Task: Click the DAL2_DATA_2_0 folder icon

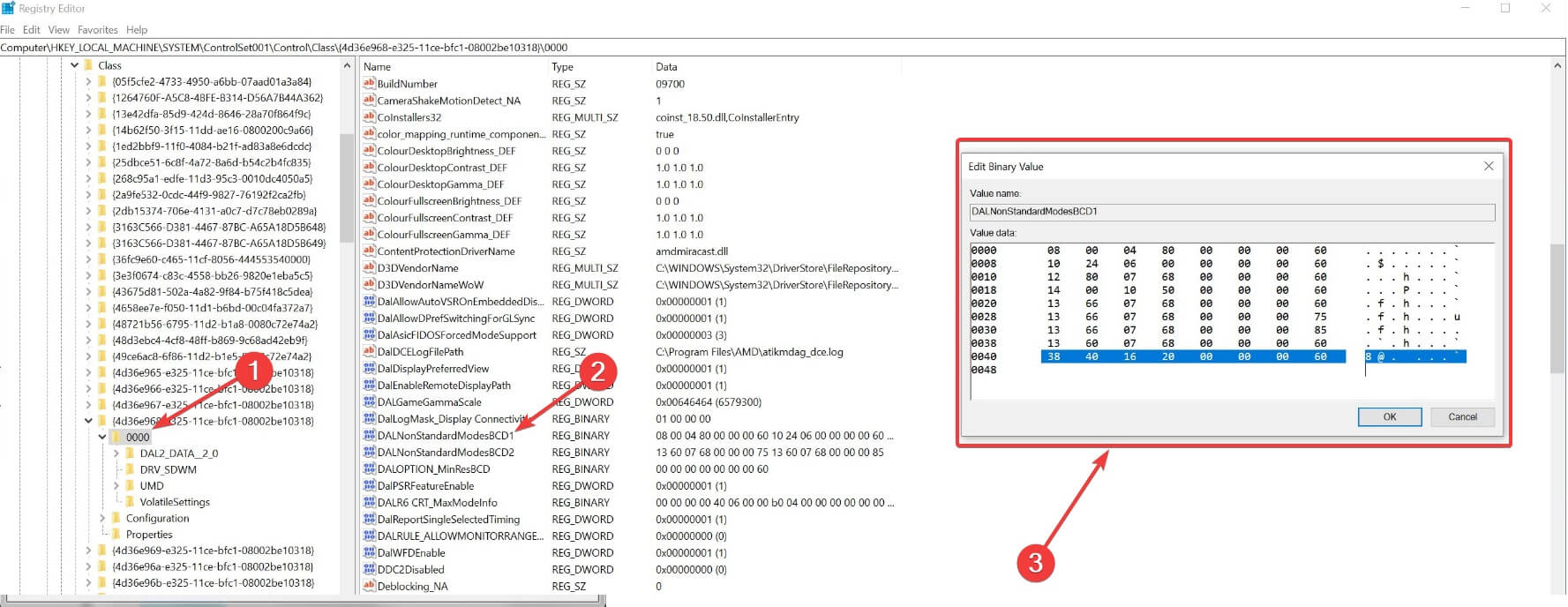Action: pyautogui.click(x=131, y=453)
